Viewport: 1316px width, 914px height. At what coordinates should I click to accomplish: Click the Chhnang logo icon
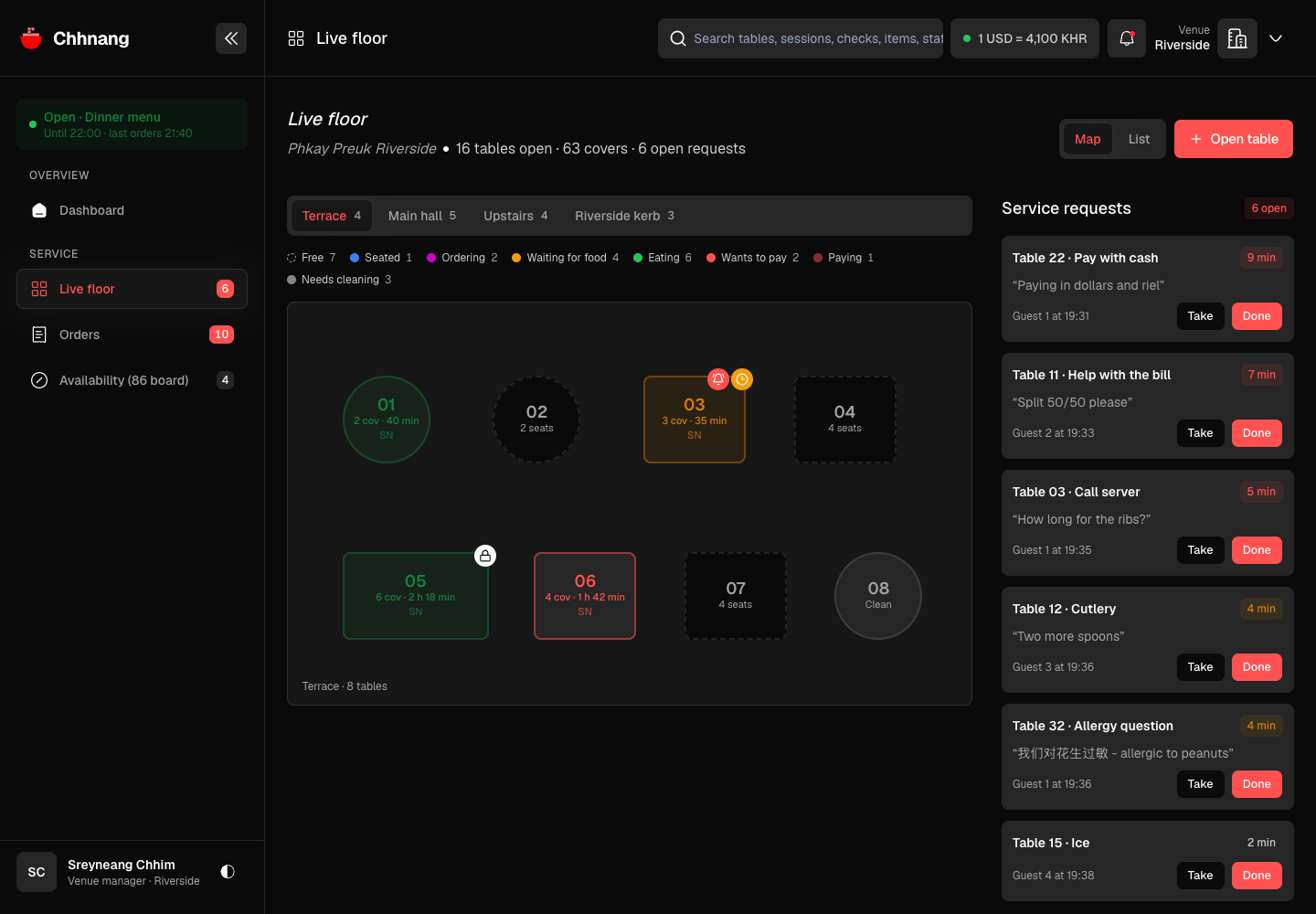pos(31,38)
